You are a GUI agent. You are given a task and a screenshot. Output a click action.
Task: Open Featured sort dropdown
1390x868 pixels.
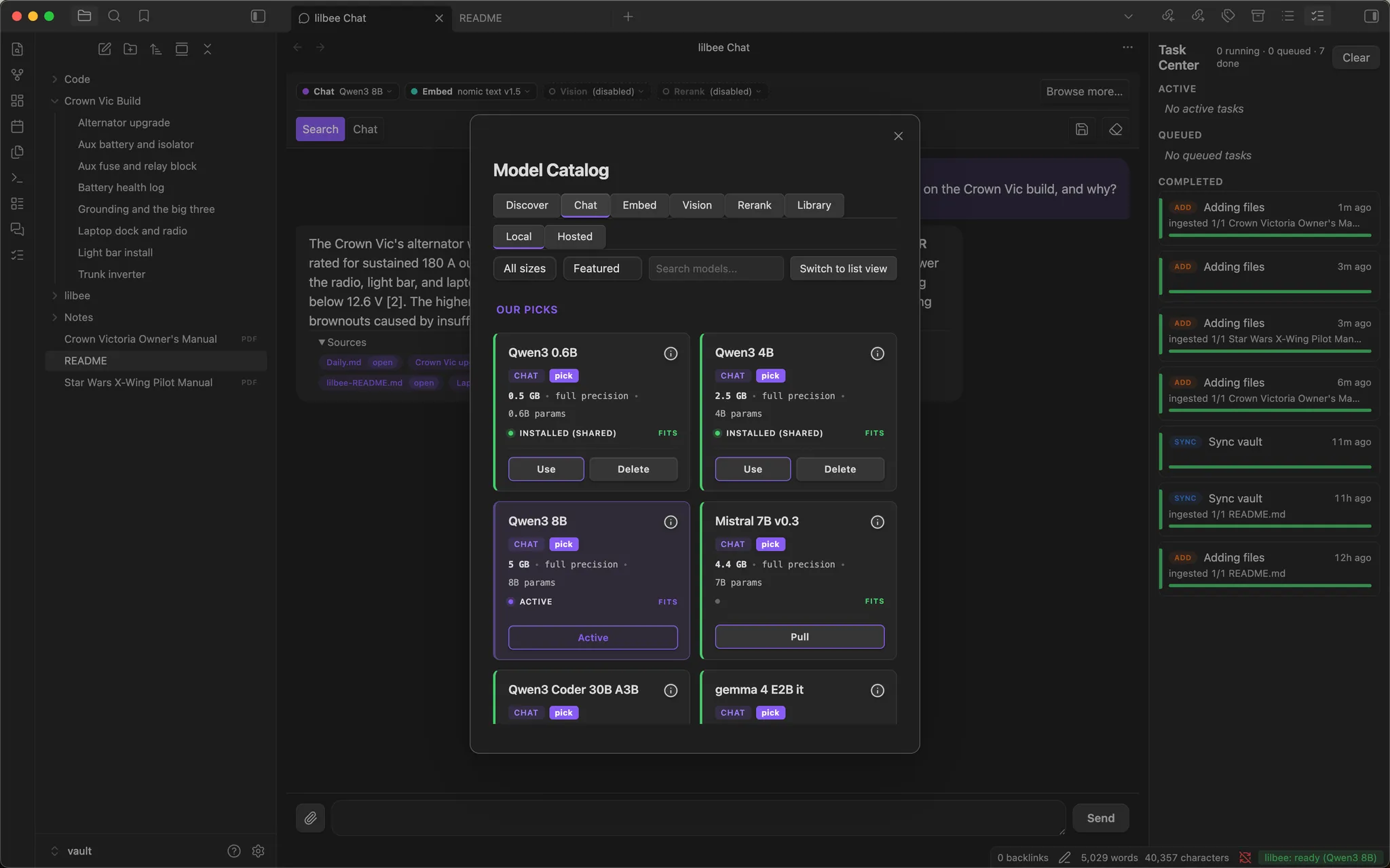(603, 269)
